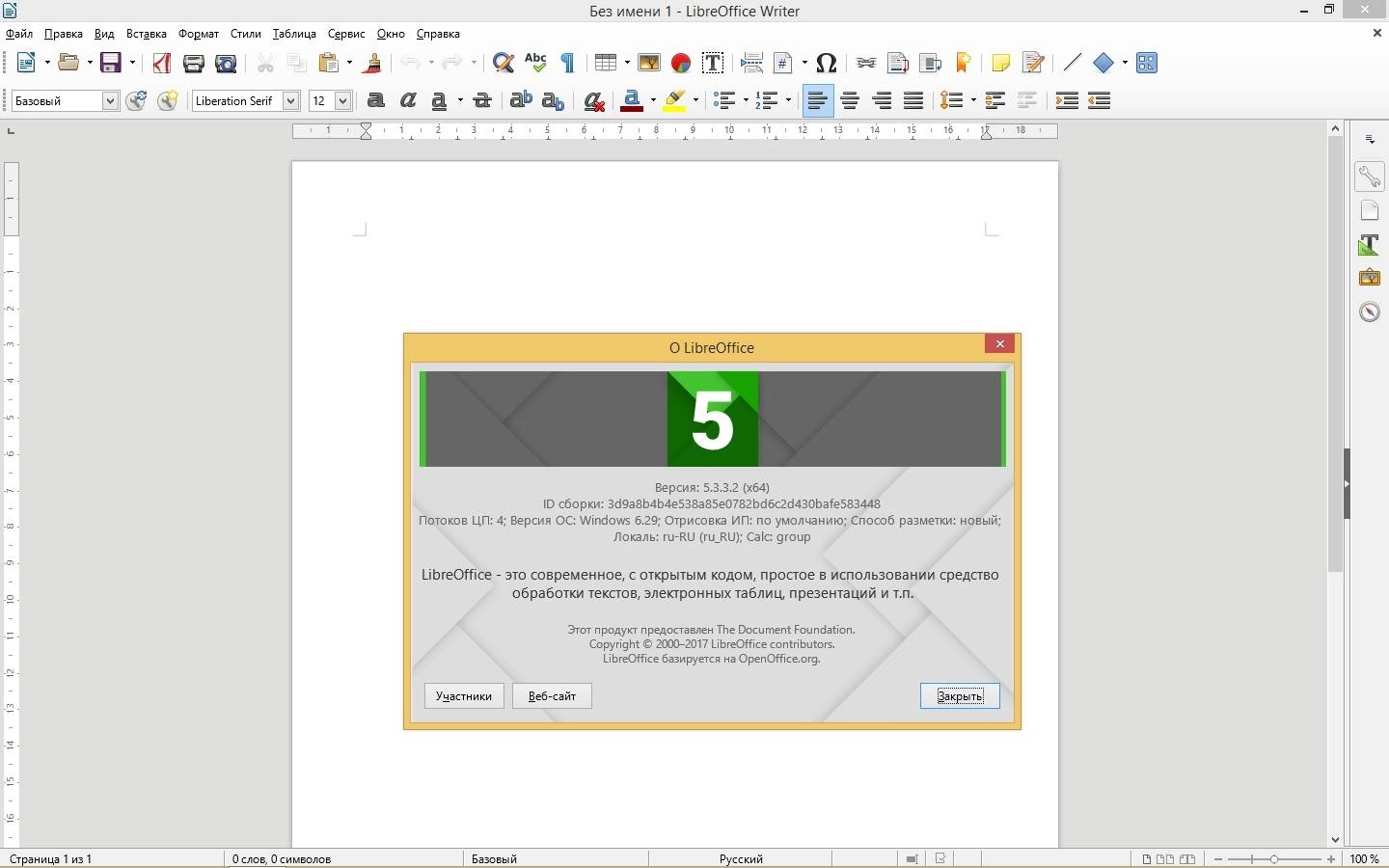Screen dimensions: 1389x868
Task: Click the Закрыть button
Action: 960,696
